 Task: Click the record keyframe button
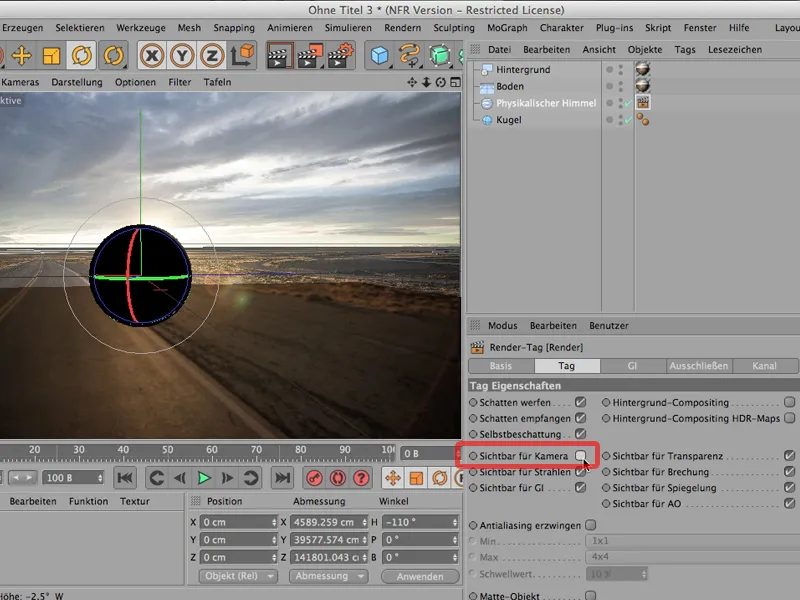(314, 478)
